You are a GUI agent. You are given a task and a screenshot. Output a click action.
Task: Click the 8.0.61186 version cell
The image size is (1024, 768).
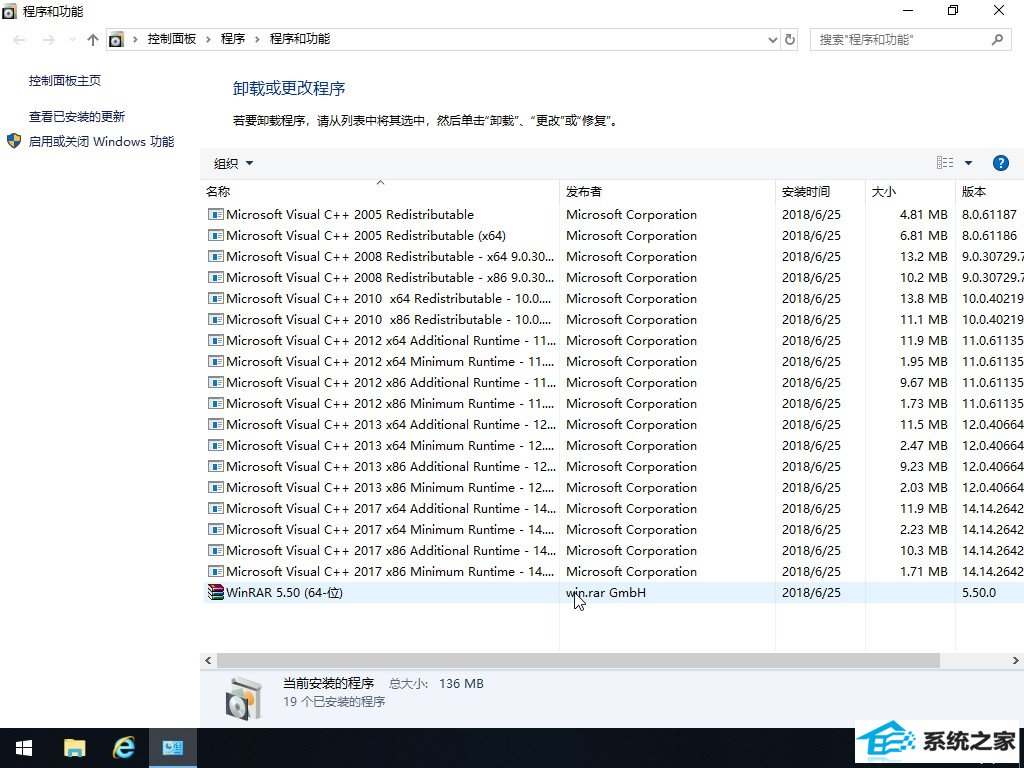click(989, 236)
